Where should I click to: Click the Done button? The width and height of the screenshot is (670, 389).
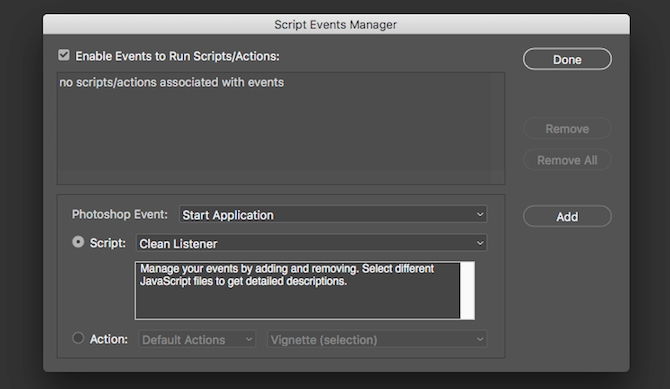(x=567, y=59)
